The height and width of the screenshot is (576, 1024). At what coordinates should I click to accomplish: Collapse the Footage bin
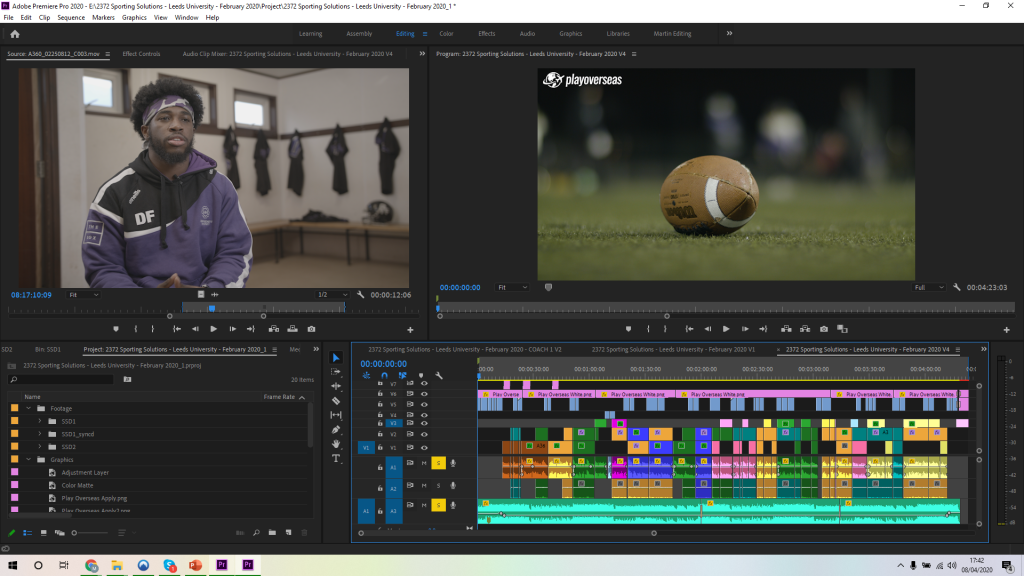coord(29,408)
